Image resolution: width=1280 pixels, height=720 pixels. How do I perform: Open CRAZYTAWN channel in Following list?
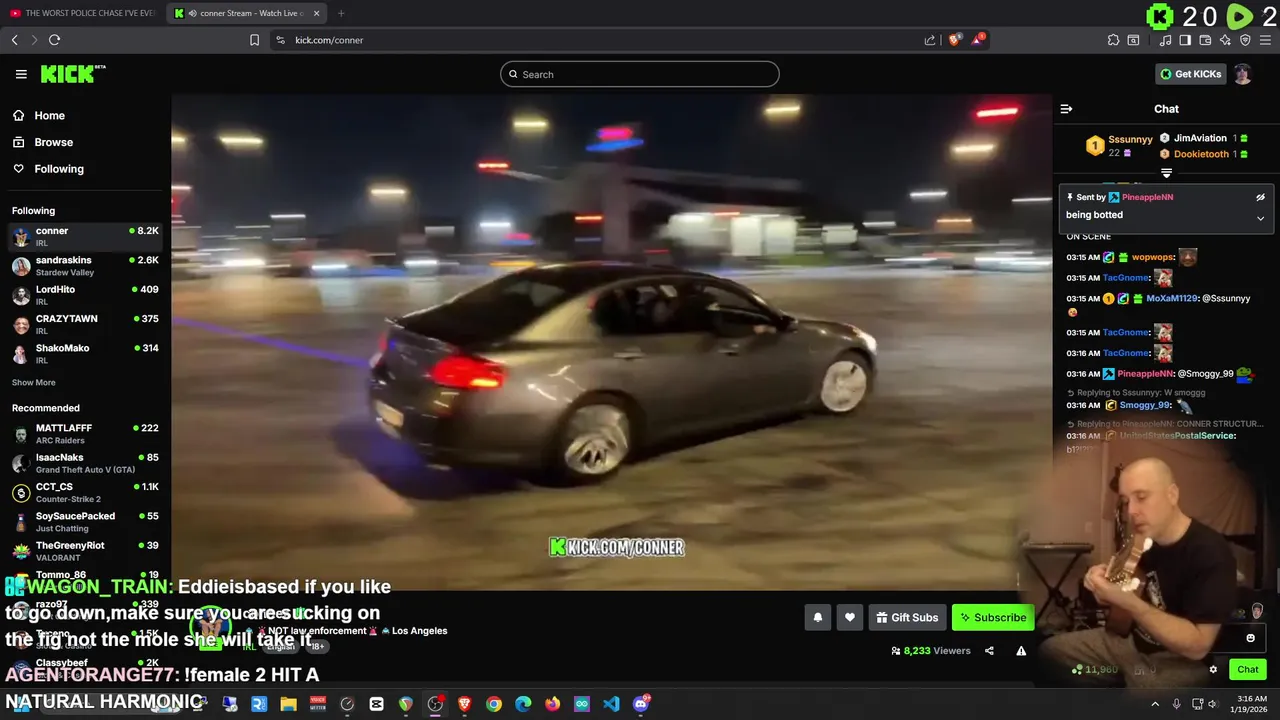(x=85, y=324)
